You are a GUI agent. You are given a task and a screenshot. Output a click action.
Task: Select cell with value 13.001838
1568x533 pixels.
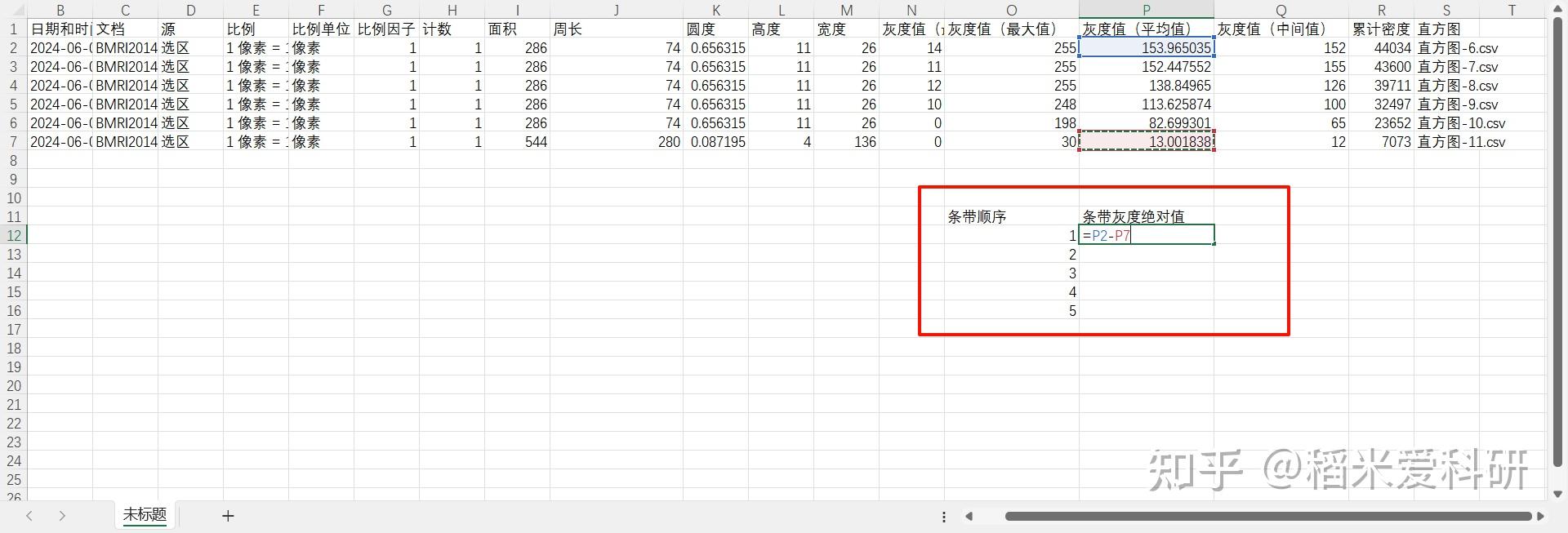pyautogui.click(x=1146, y=142)
